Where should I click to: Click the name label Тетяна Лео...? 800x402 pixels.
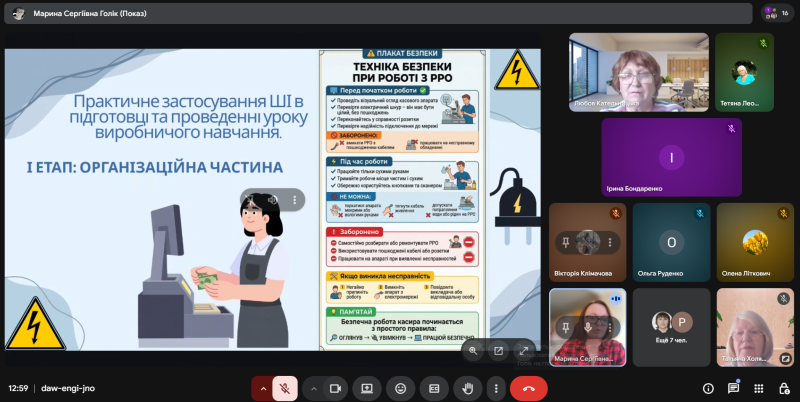[739, 103]
